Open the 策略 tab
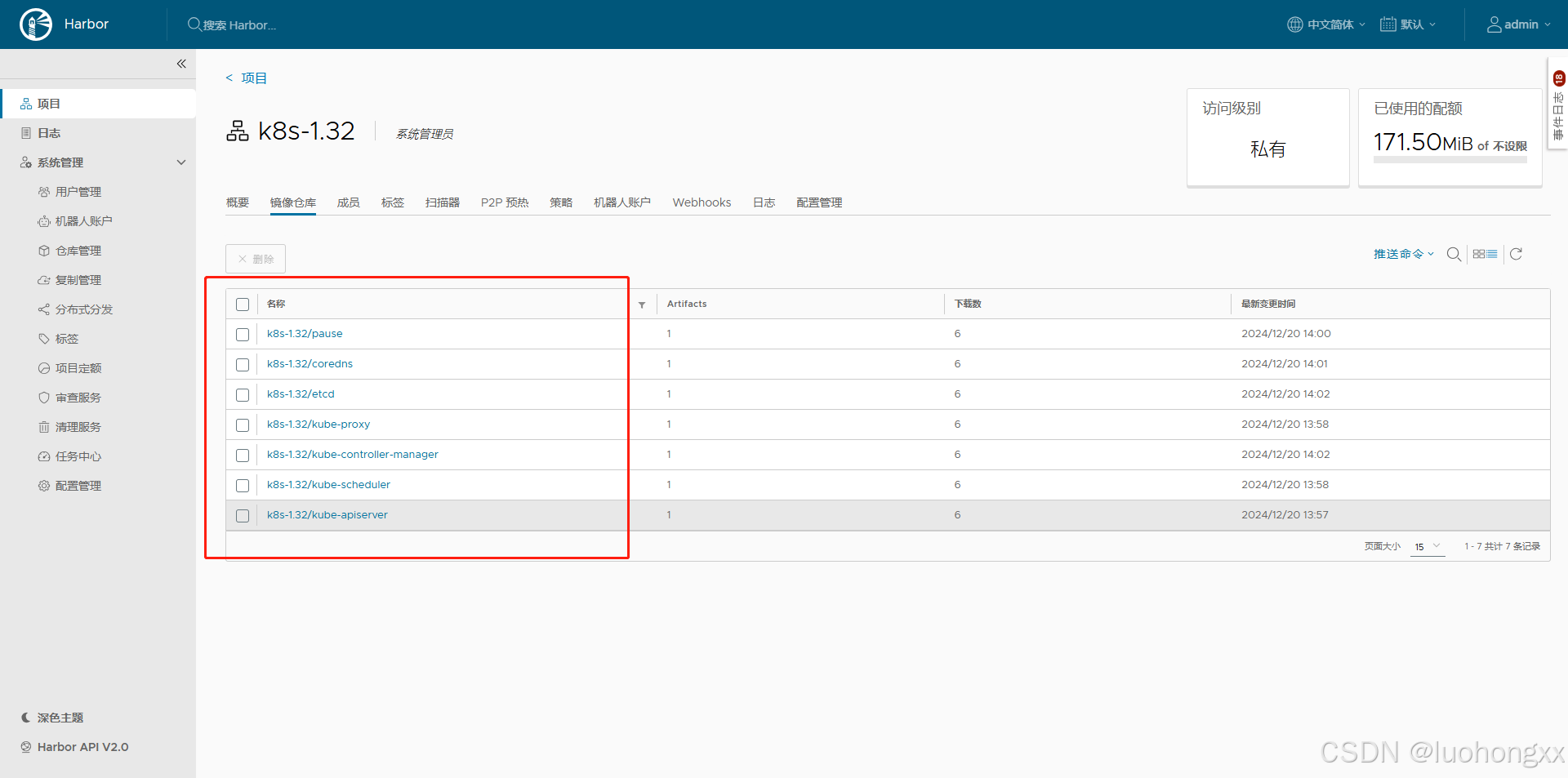Viewport: 1568px width, 778px height. pyautogui.click(x=561, y=202)
